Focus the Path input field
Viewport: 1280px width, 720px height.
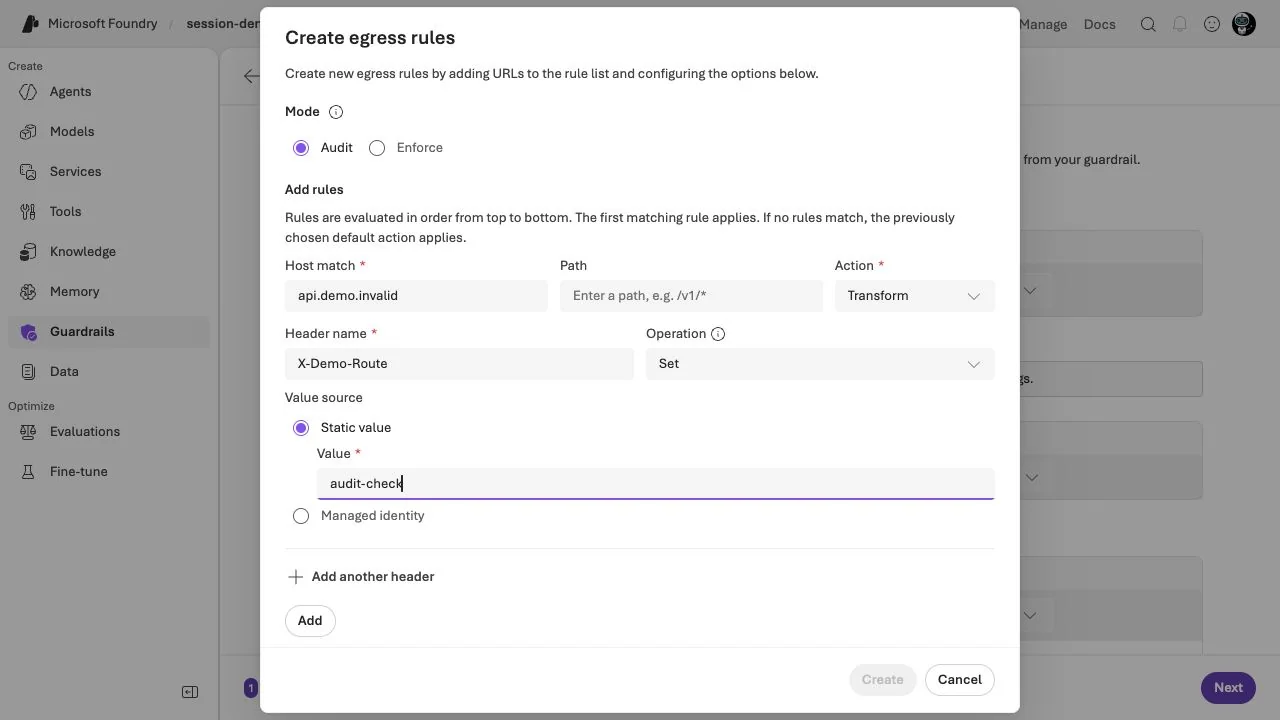[x=691, y=296]
